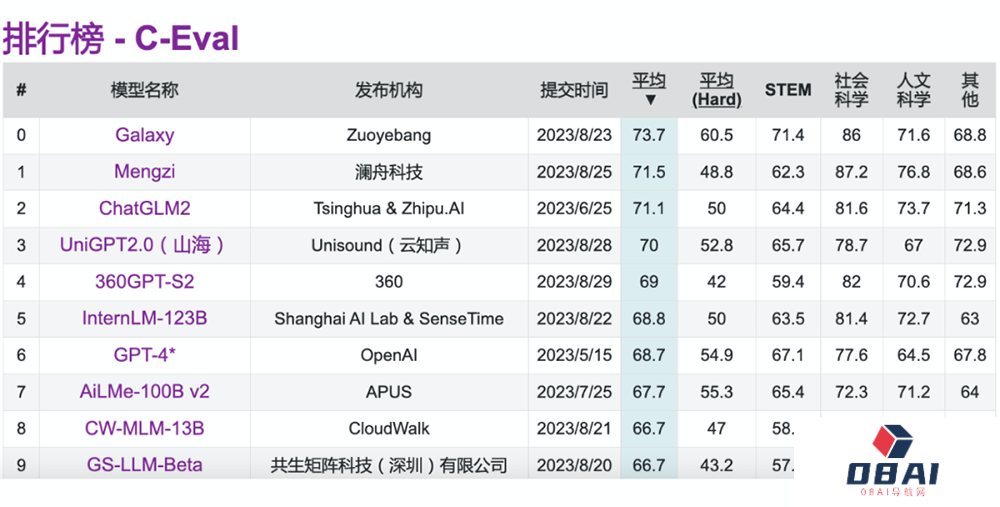The height and width of the screenshot is (507, 1000).
Task: Open the 360GPT-S2 model link
Action: tap(145, 282)
